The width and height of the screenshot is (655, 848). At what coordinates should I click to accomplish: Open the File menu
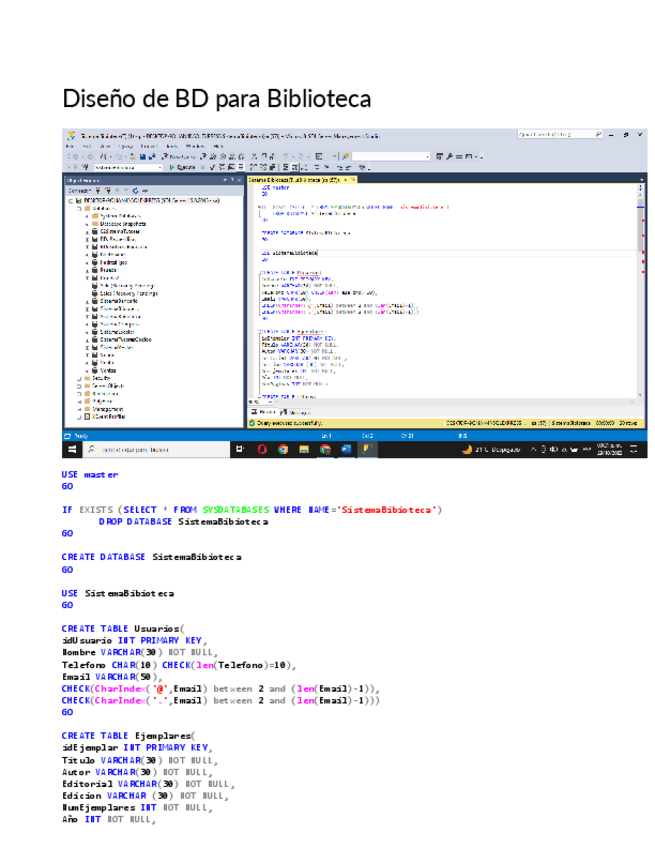tap(68, 146)
